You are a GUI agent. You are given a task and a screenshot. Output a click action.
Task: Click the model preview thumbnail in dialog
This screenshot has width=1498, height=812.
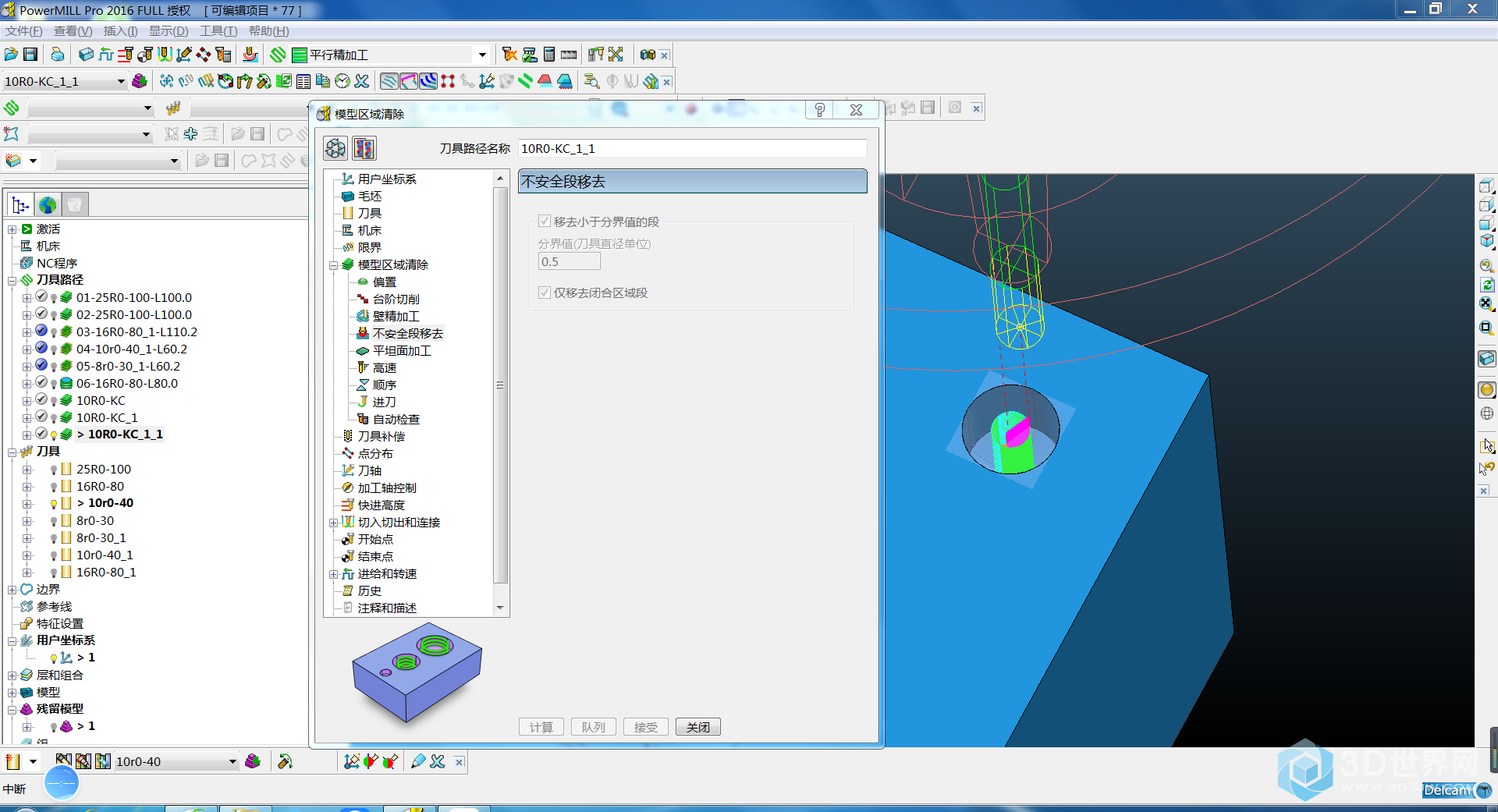pyautogui.click(x=417, y=671)
